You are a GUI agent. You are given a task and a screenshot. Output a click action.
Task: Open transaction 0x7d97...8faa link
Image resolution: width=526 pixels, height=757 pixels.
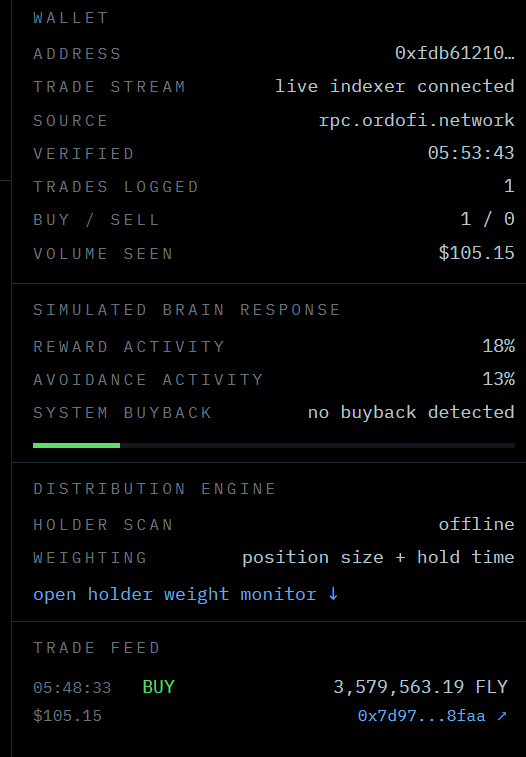pyautogui.click(x=432, y=715)
